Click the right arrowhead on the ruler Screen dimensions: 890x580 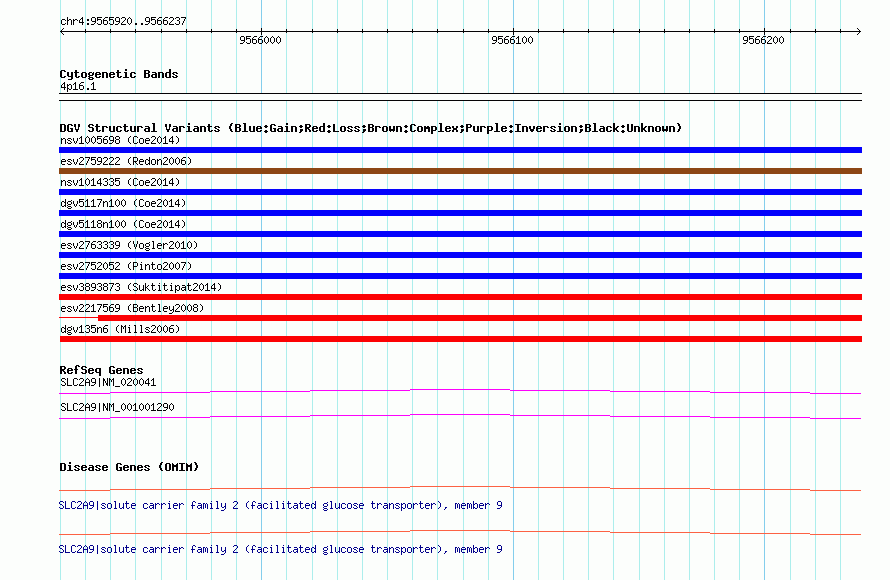(x=858, y=32)
